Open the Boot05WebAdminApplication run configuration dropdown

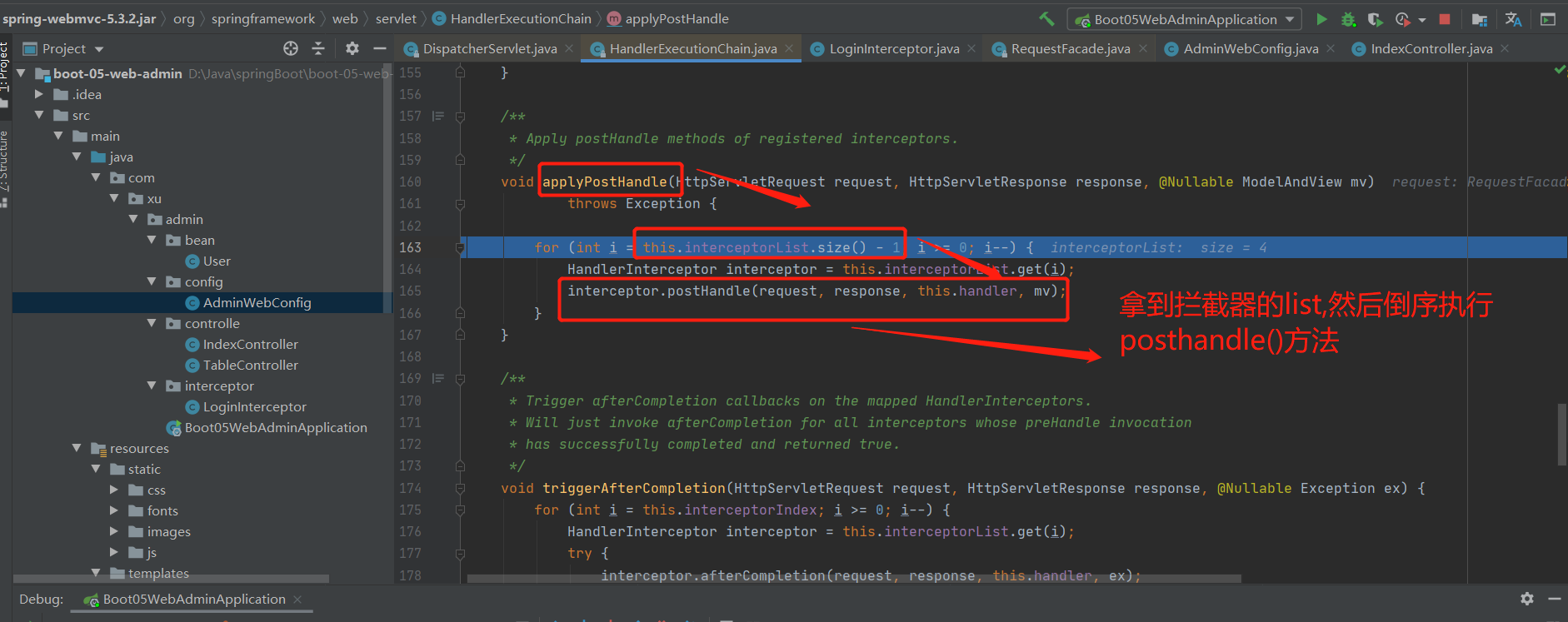(x=1186, y=19)
